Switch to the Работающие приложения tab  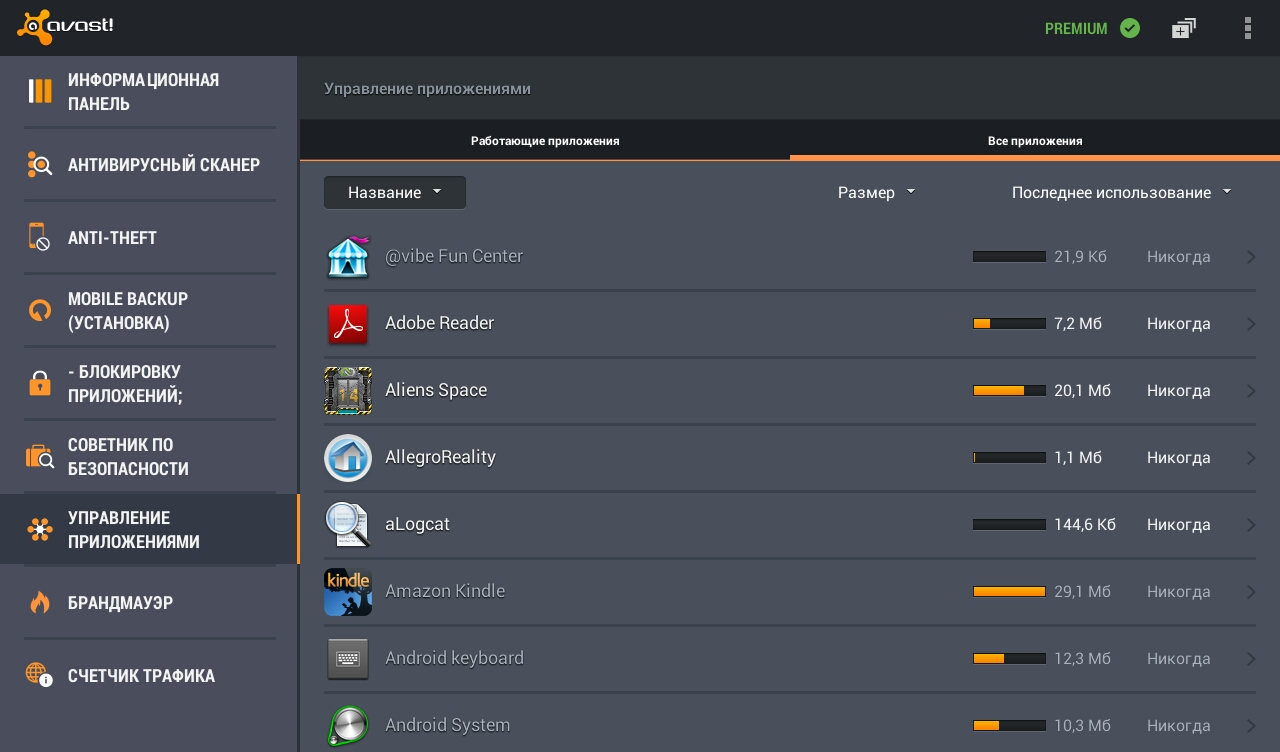[x=544, y=140]
